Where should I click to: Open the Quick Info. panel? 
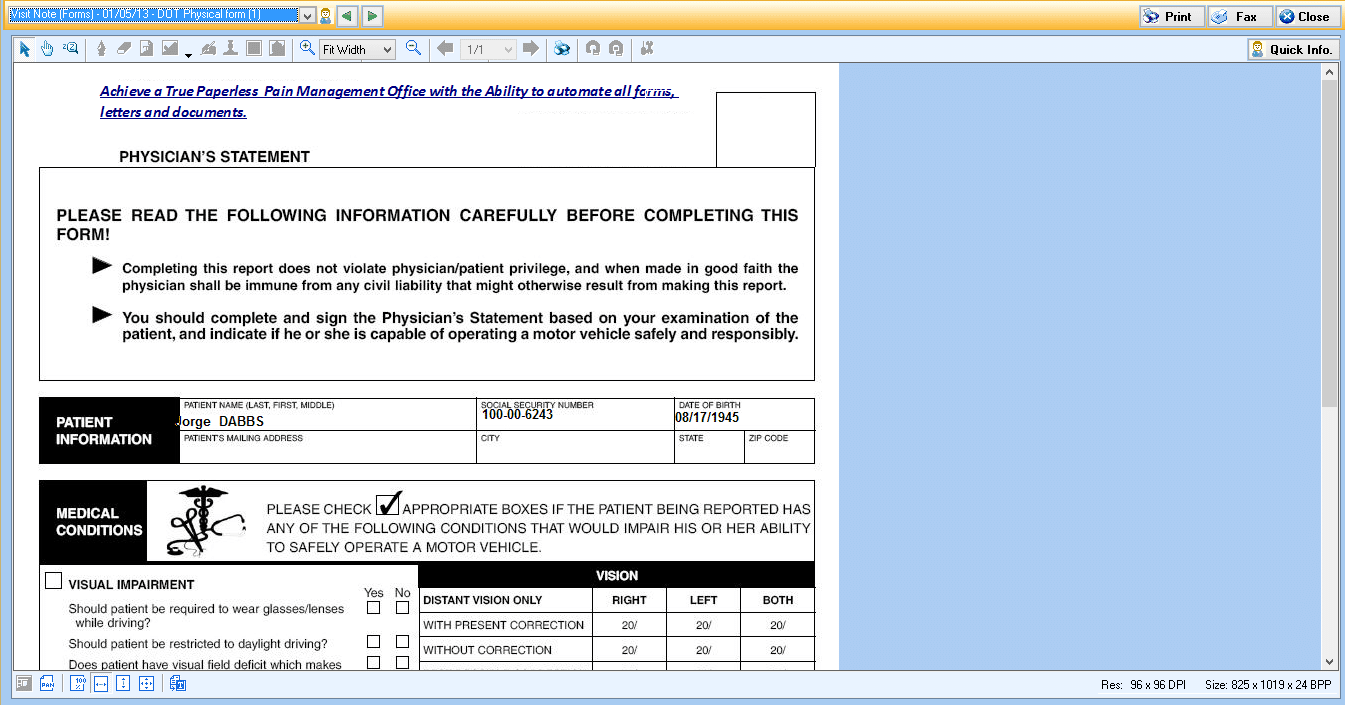tap(1291, 49)
